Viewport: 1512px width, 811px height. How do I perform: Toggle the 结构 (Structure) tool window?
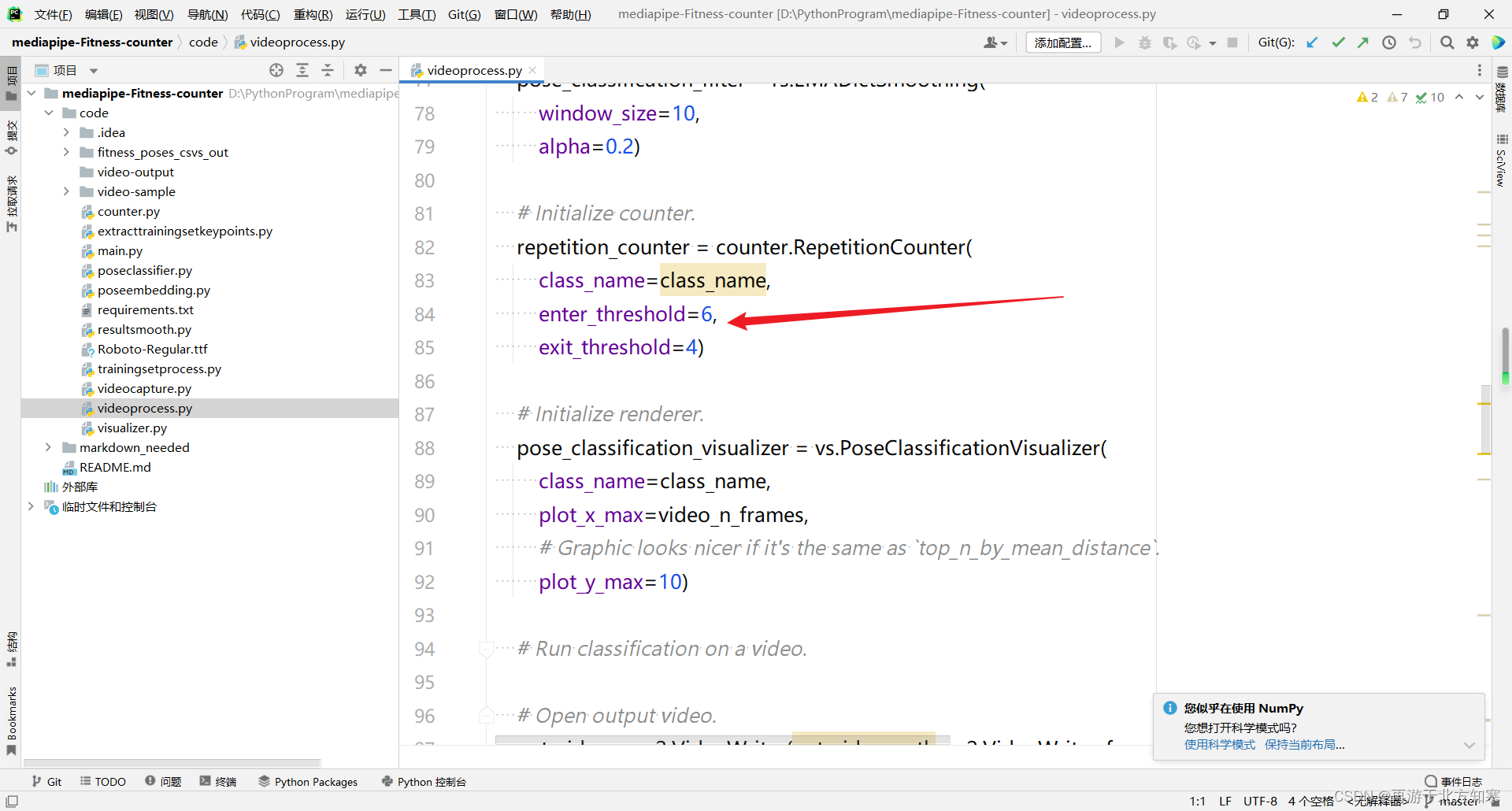11,648
